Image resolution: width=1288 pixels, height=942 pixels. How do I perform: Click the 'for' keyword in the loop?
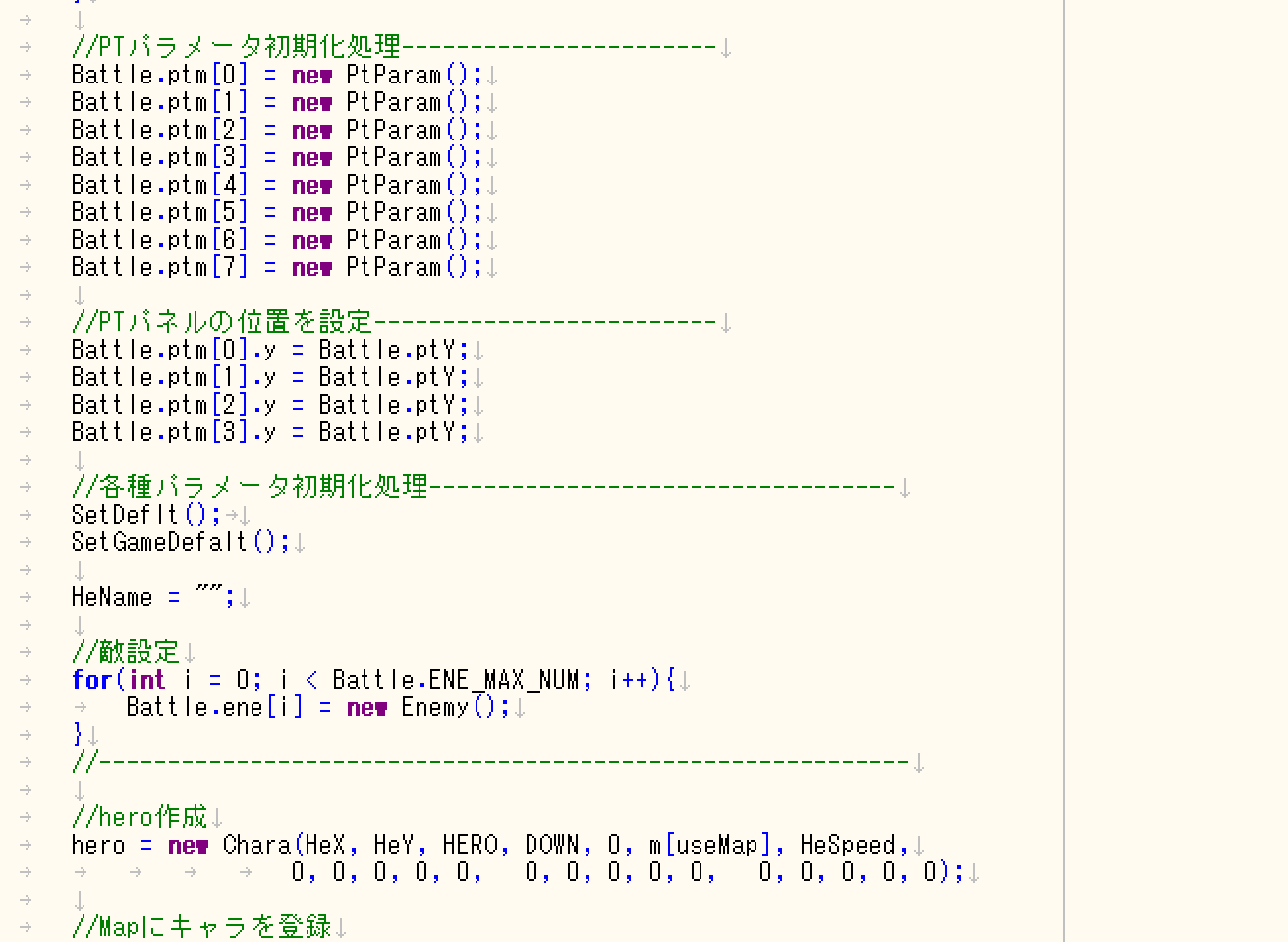tap(92, 680)
